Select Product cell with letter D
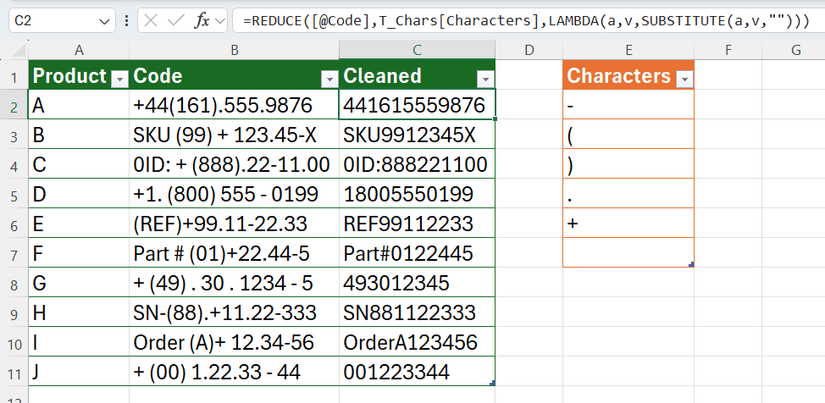 [x=79, y=194]
